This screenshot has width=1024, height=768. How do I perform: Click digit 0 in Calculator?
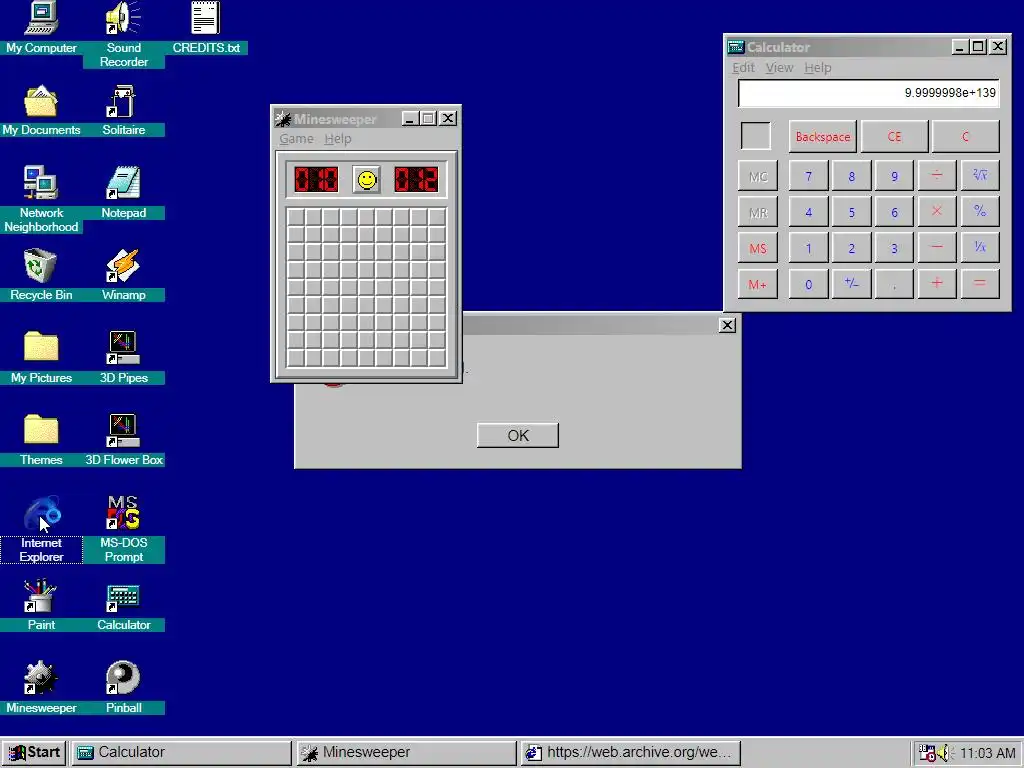[x=808, y=284]
